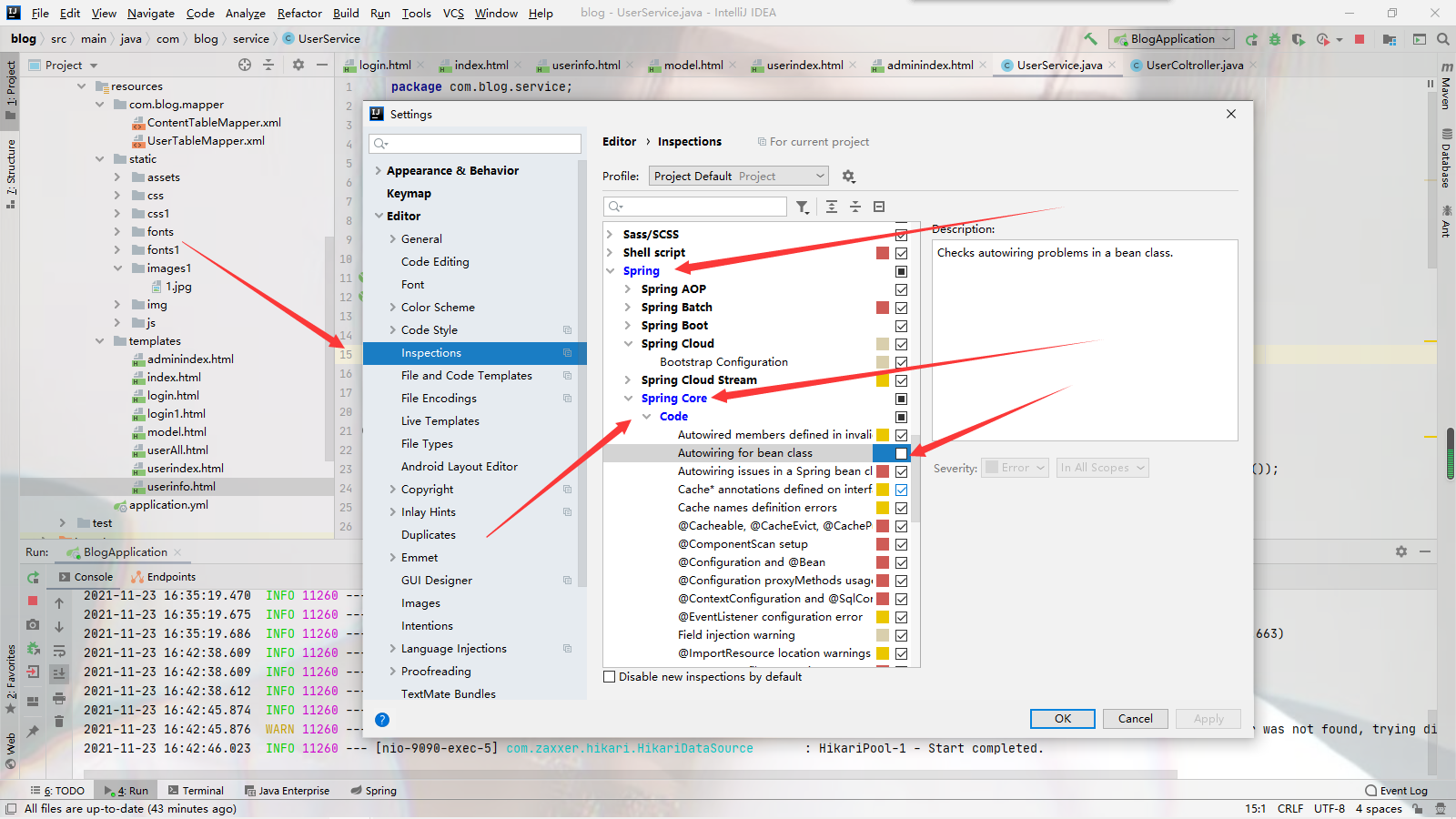Collapse the templates folder in Project tree

click(100, 341)
